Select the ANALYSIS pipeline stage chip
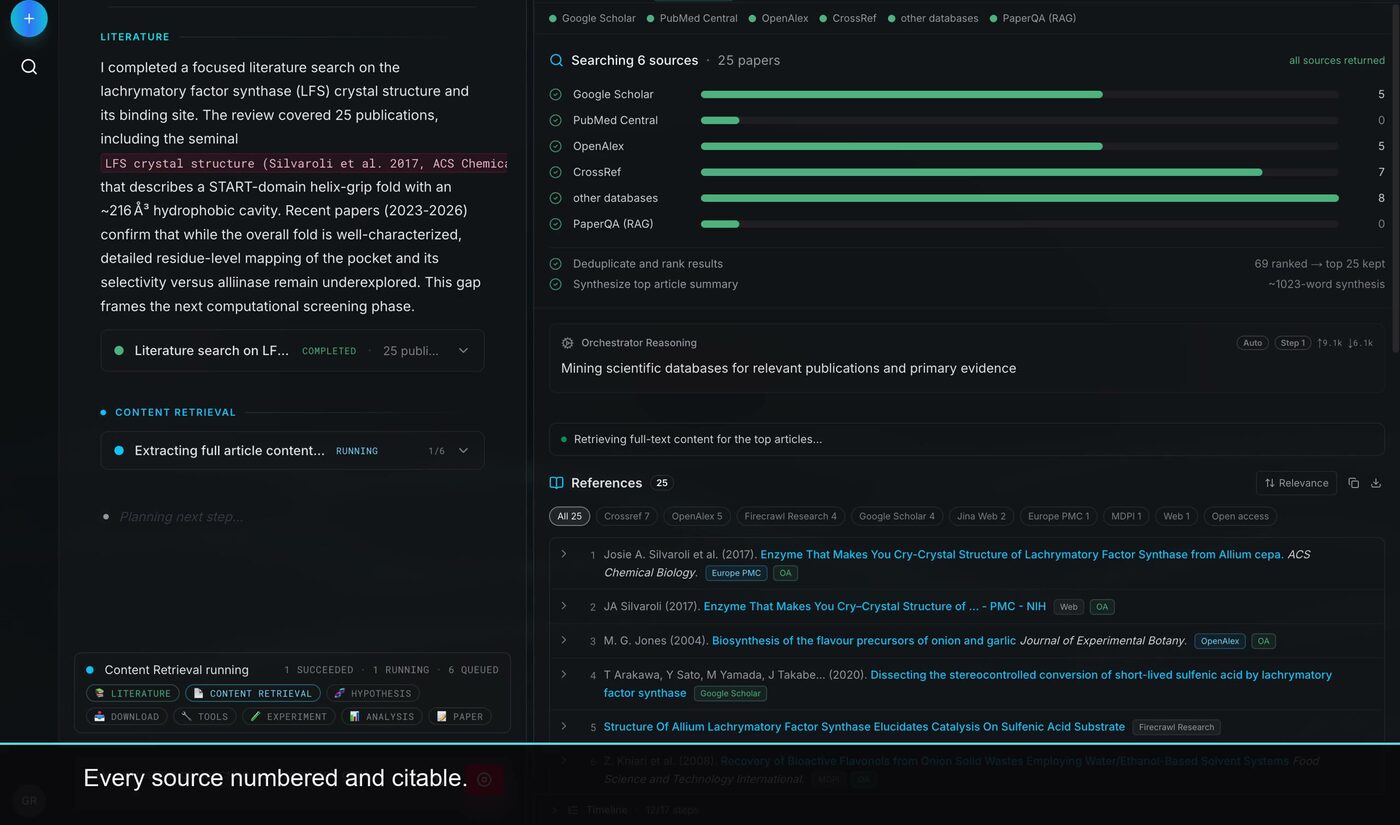This screenshot has width=1400, height=825. tap(382, 716)
